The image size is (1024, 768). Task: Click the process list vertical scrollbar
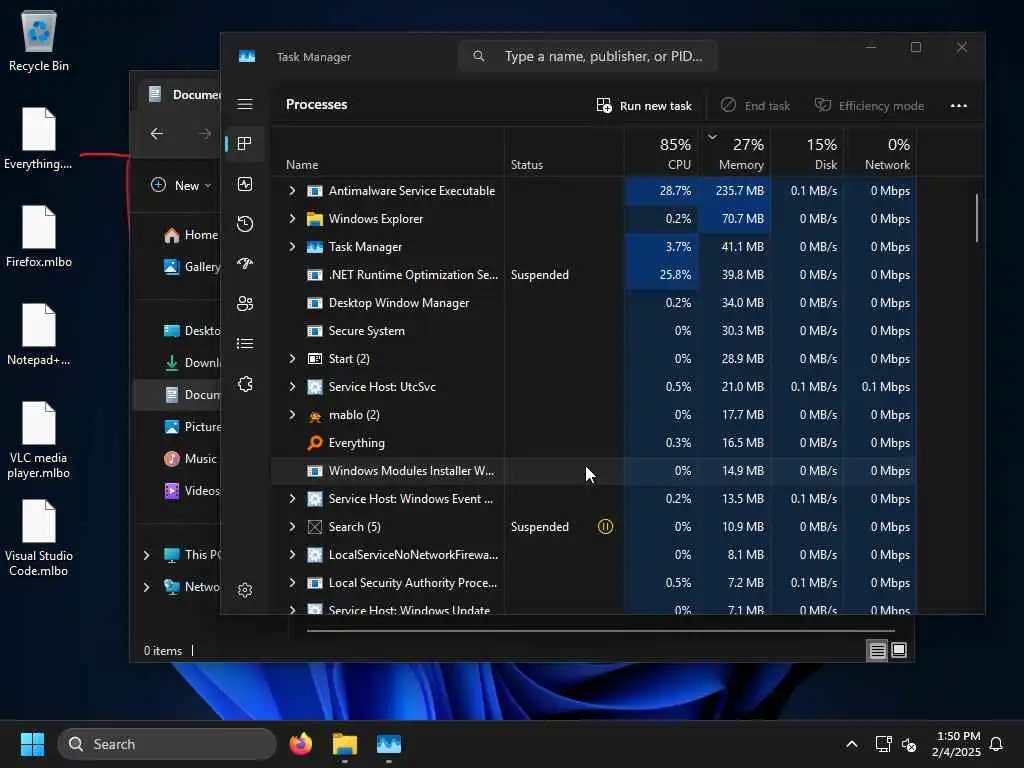coord(977,219)
